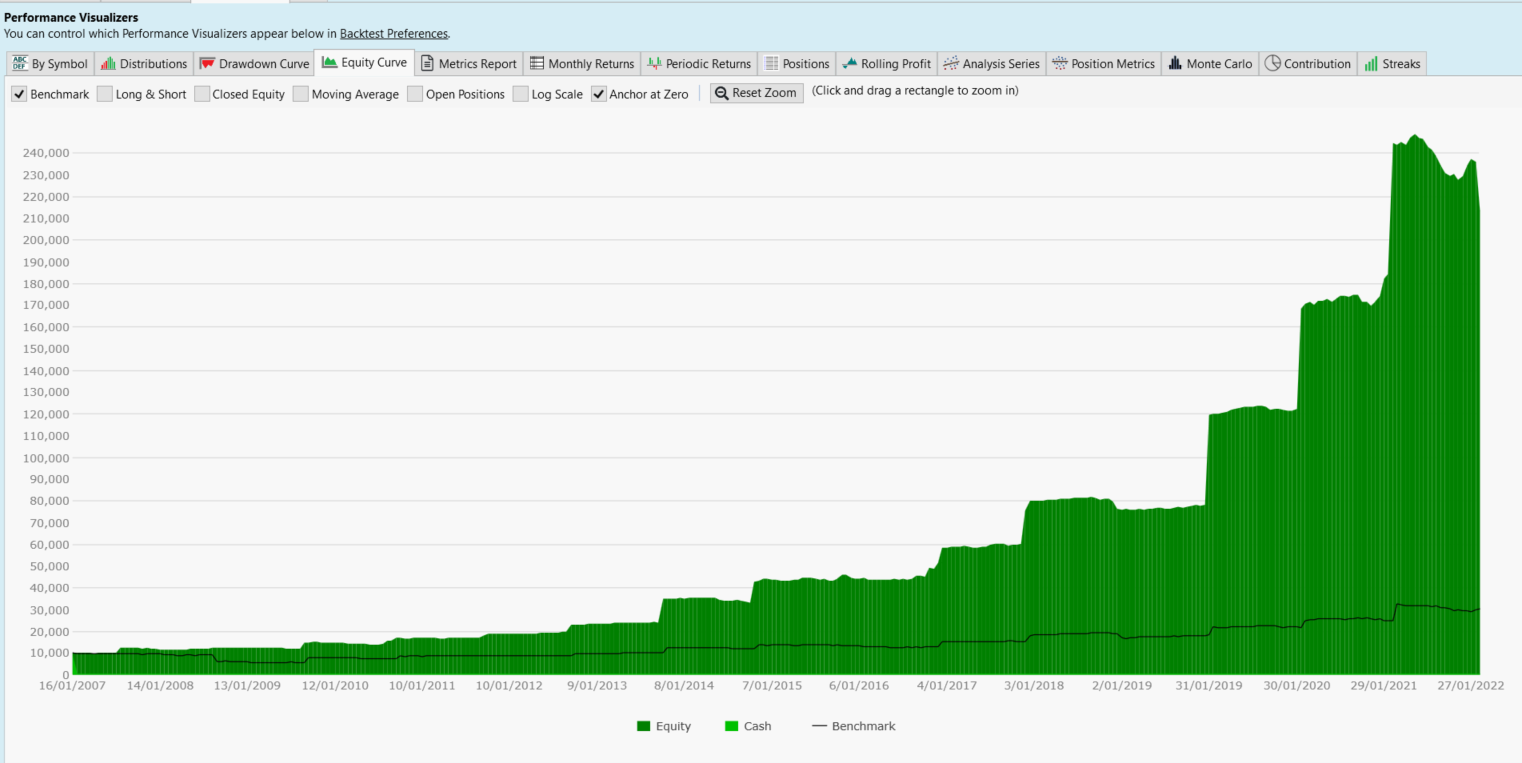Enable the Log Scale checkbox
Viewport: 1522px width, 763px height.
tap(521, 94)
